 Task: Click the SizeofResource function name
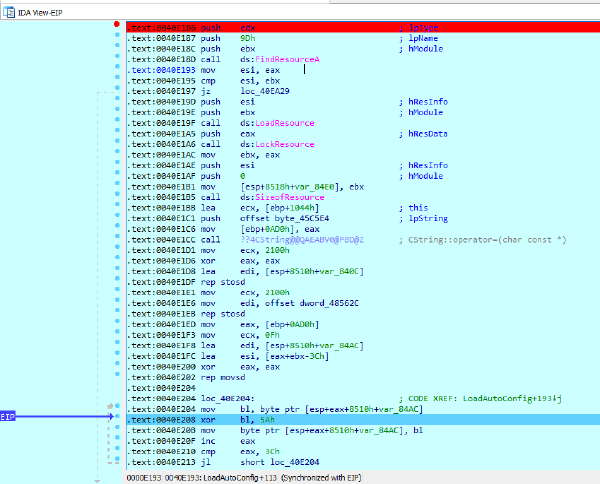tap(289, 197)
